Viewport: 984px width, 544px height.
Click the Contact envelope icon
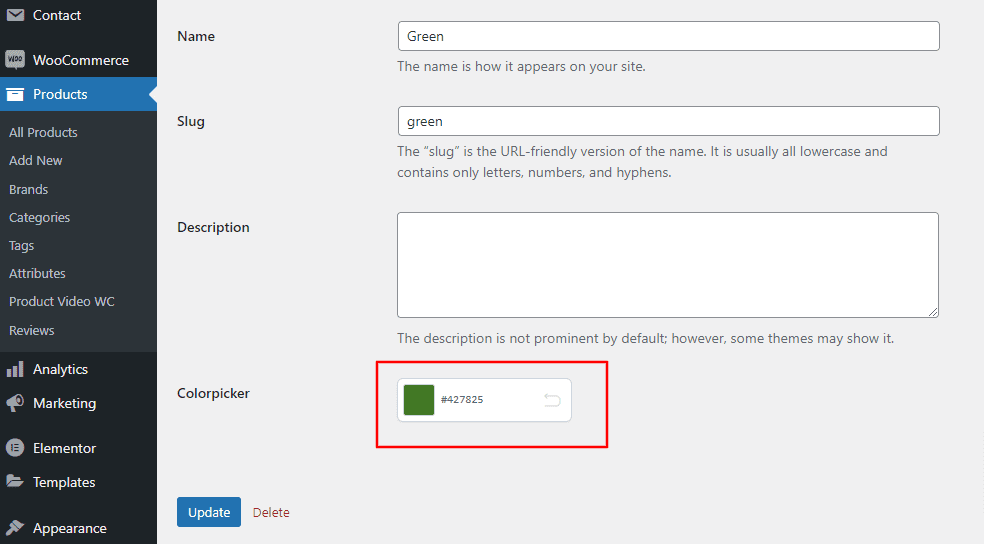pos(15,15)
